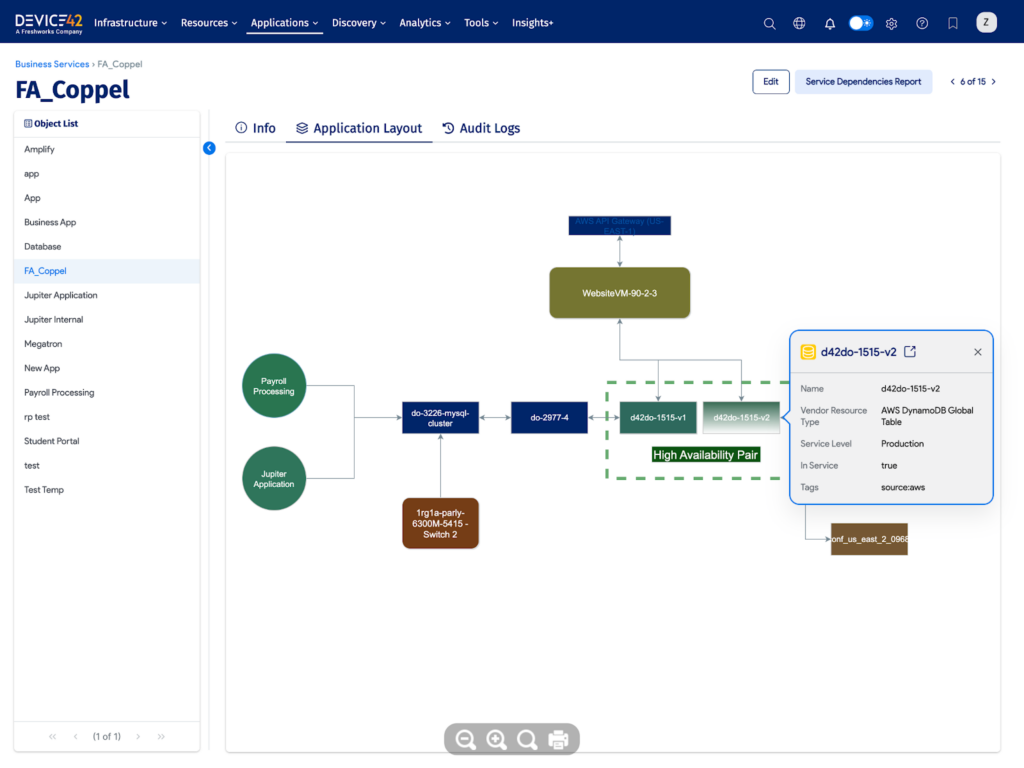Go to next record arrow beside 6 of 15
The width and height of the screenshot is (1024, 768).
[x=993, y=82]
